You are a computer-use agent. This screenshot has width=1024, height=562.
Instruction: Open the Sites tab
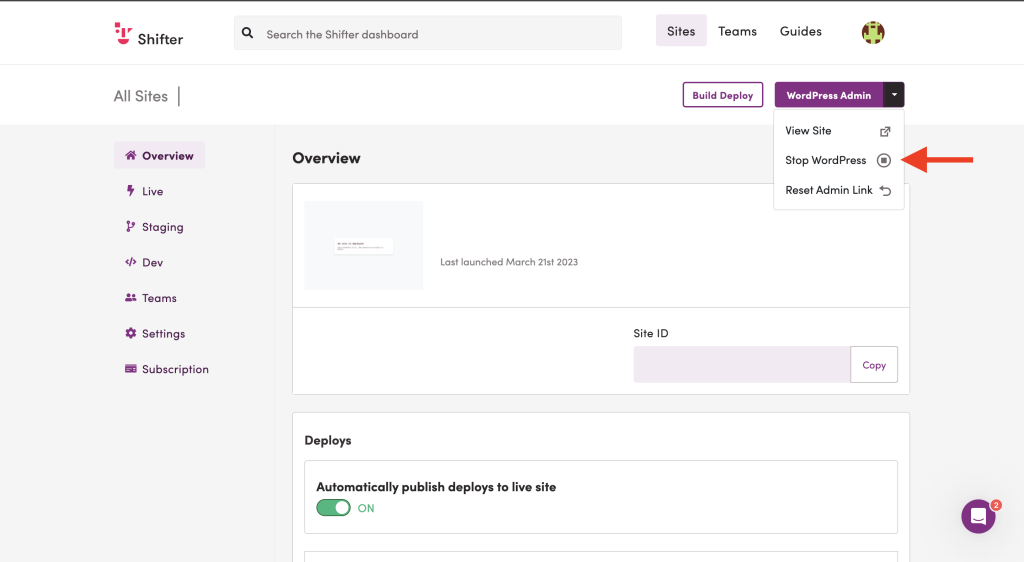coord(681,31)
